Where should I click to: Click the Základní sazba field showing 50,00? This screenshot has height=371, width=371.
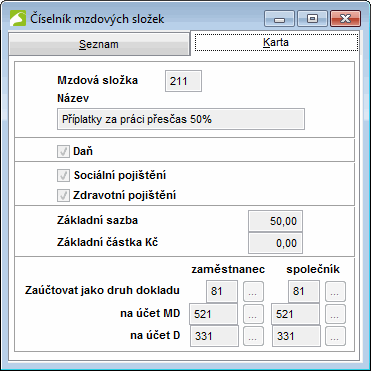click(x=275, y=221)
